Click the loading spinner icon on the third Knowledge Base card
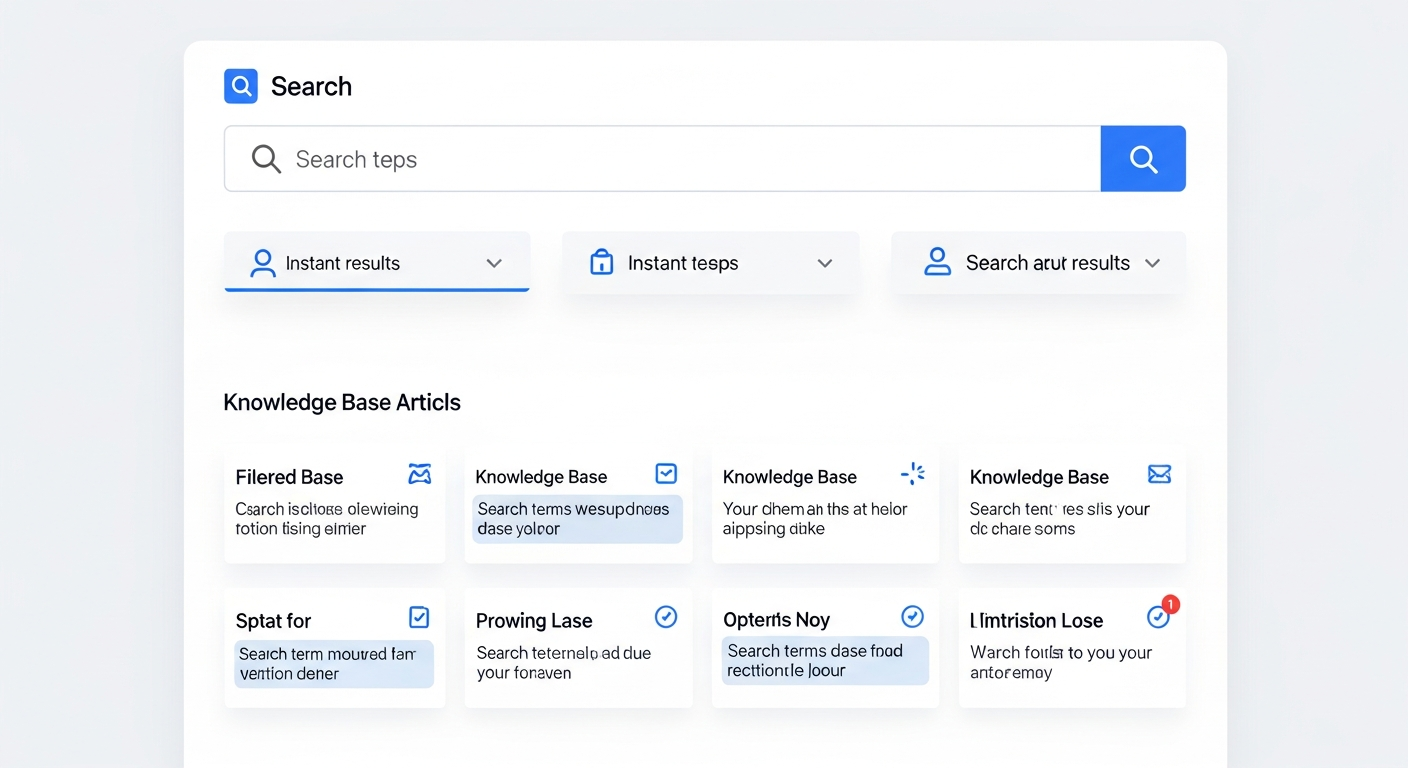 coord(912,474)
